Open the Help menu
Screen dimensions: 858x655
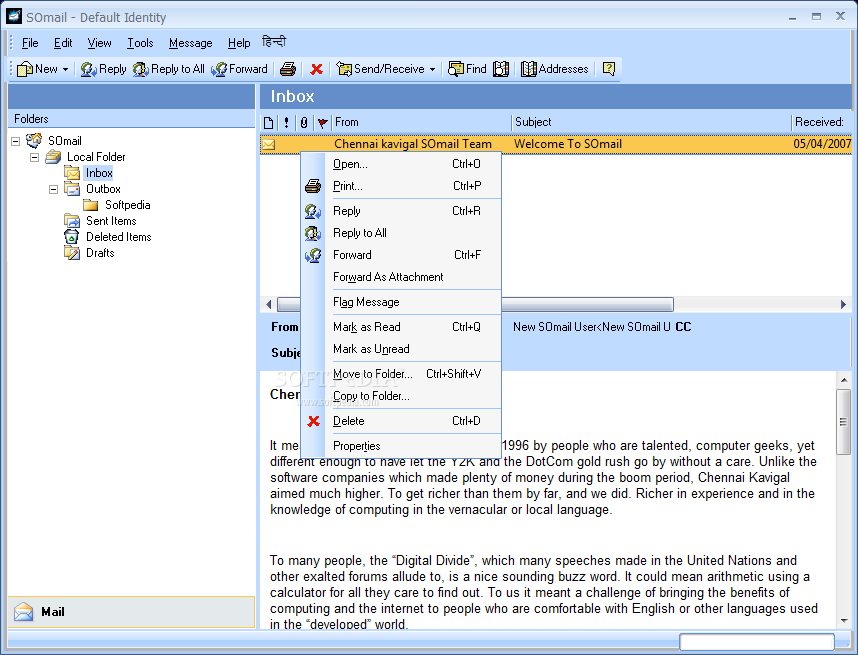[x=239, y=43]
